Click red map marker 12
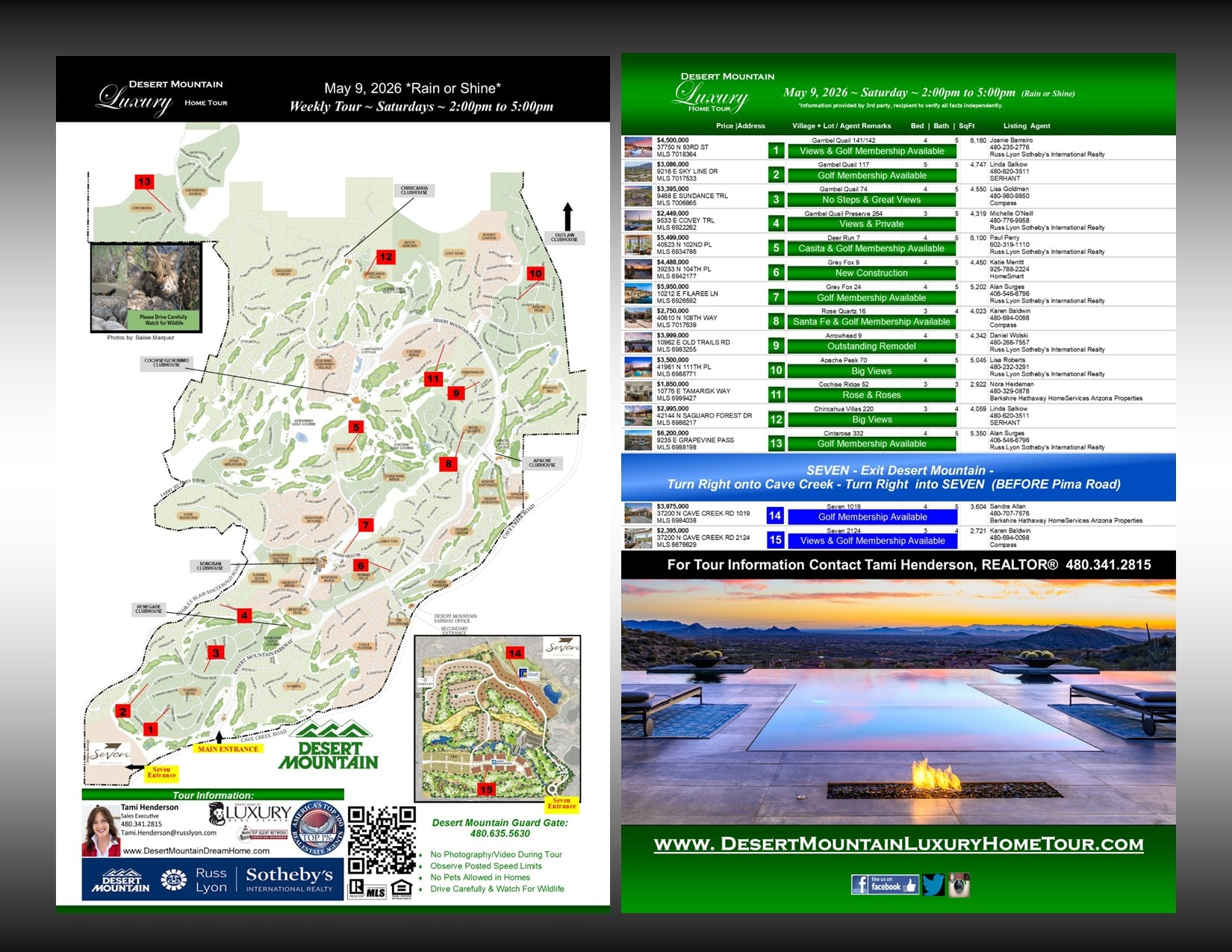1232x952 pixels. pos(385,257)
